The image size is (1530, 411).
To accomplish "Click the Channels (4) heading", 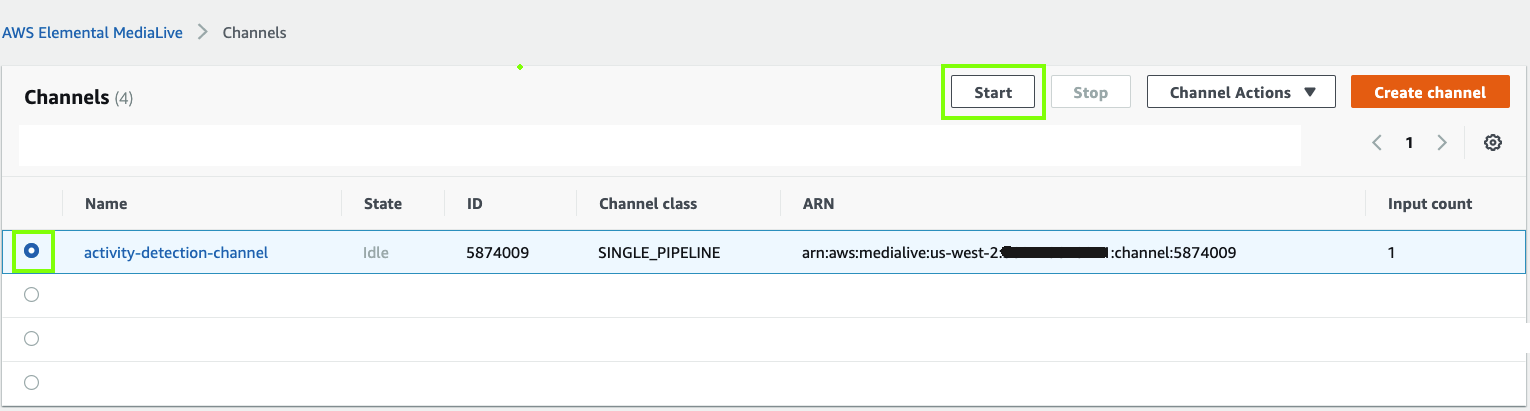I will click(x=78, y=97).
